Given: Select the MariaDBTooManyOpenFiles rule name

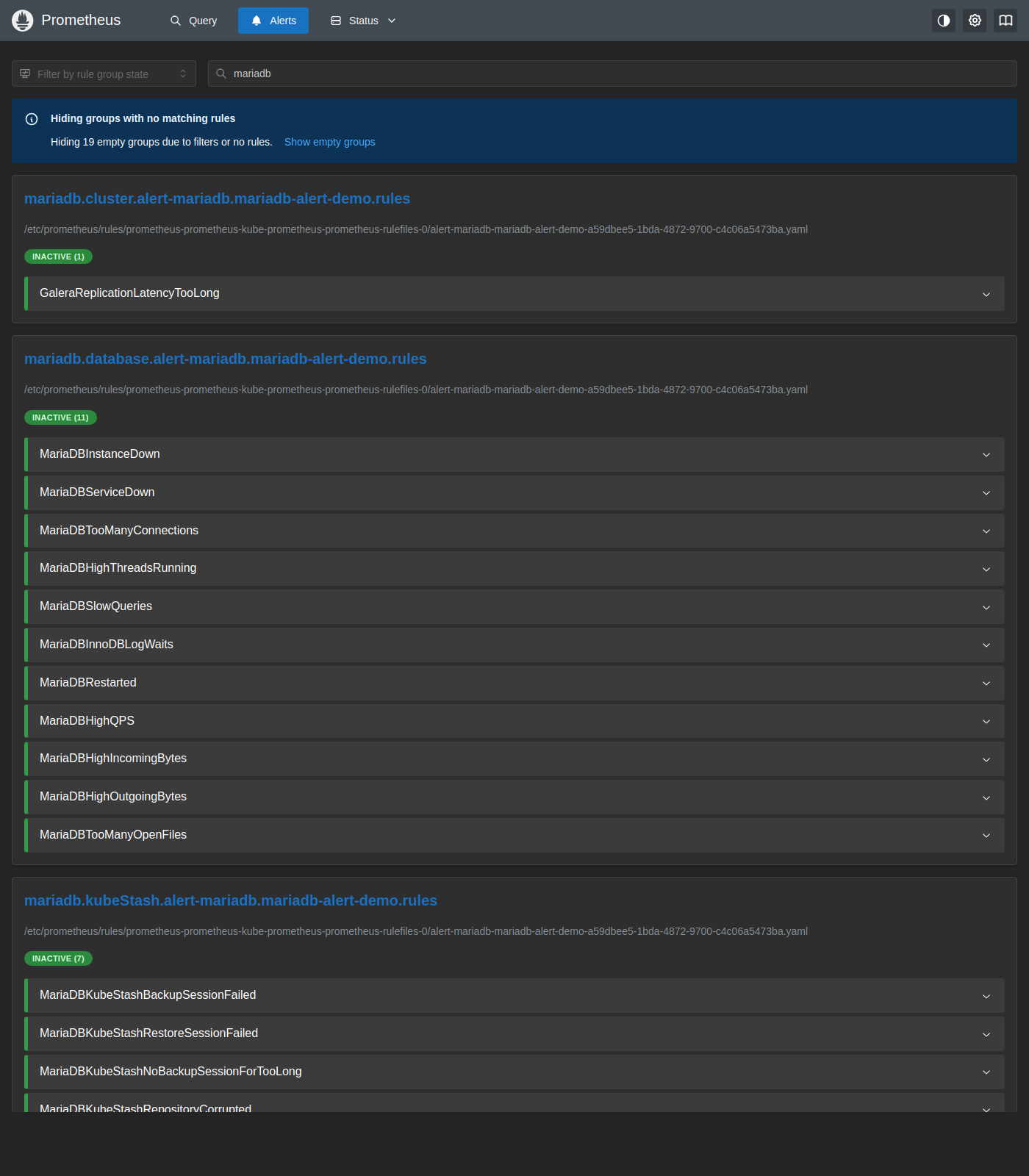Looking at the screenshot, I should tap(113, 834).
